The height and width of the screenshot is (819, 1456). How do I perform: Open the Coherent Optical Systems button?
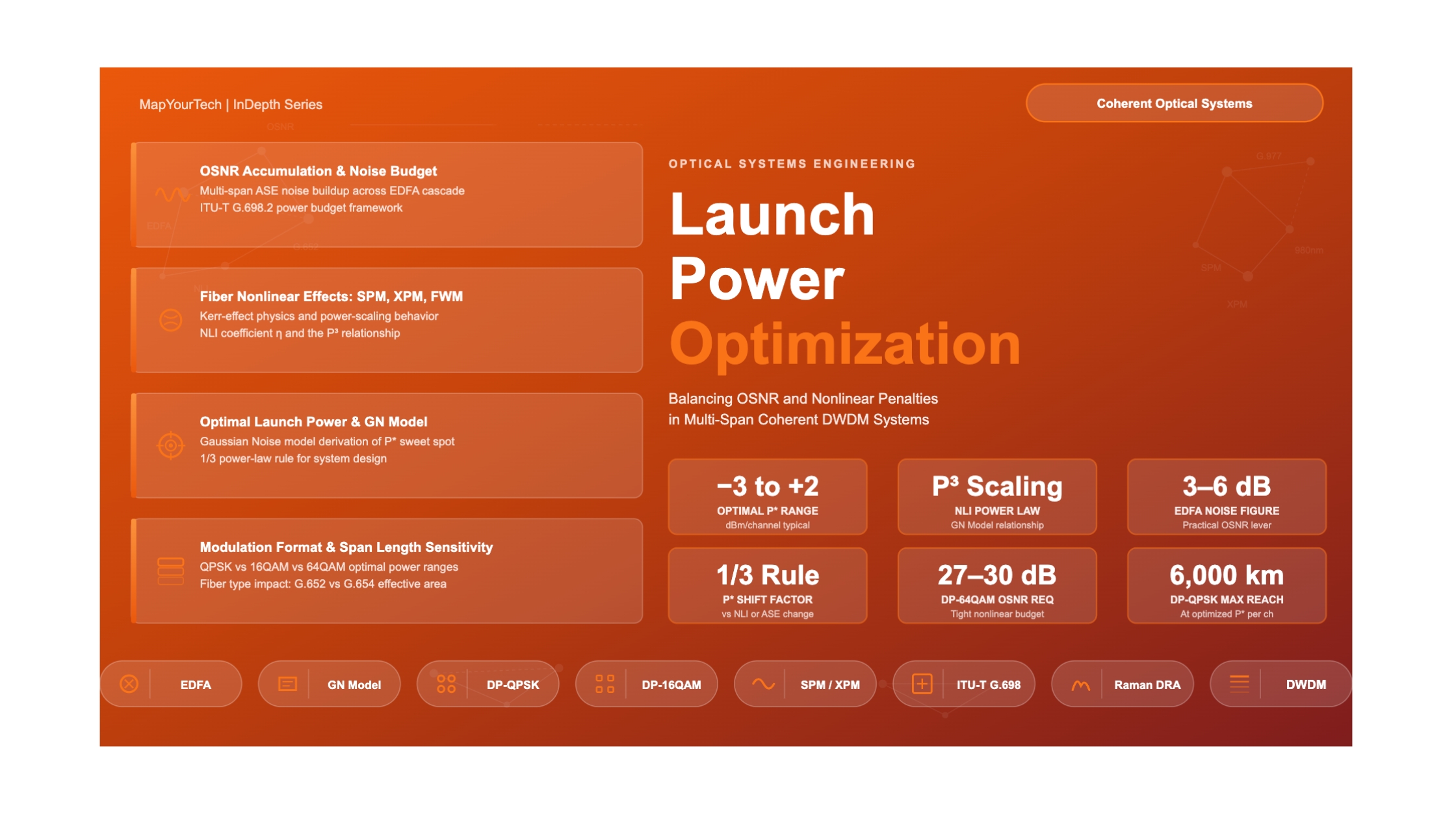1175,103
